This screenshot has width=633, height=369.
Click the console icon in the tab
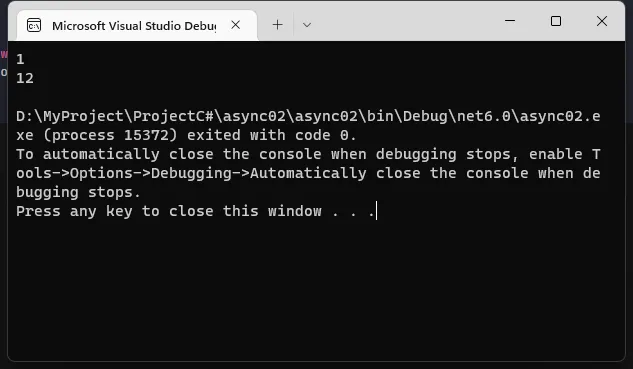point(34,25)
